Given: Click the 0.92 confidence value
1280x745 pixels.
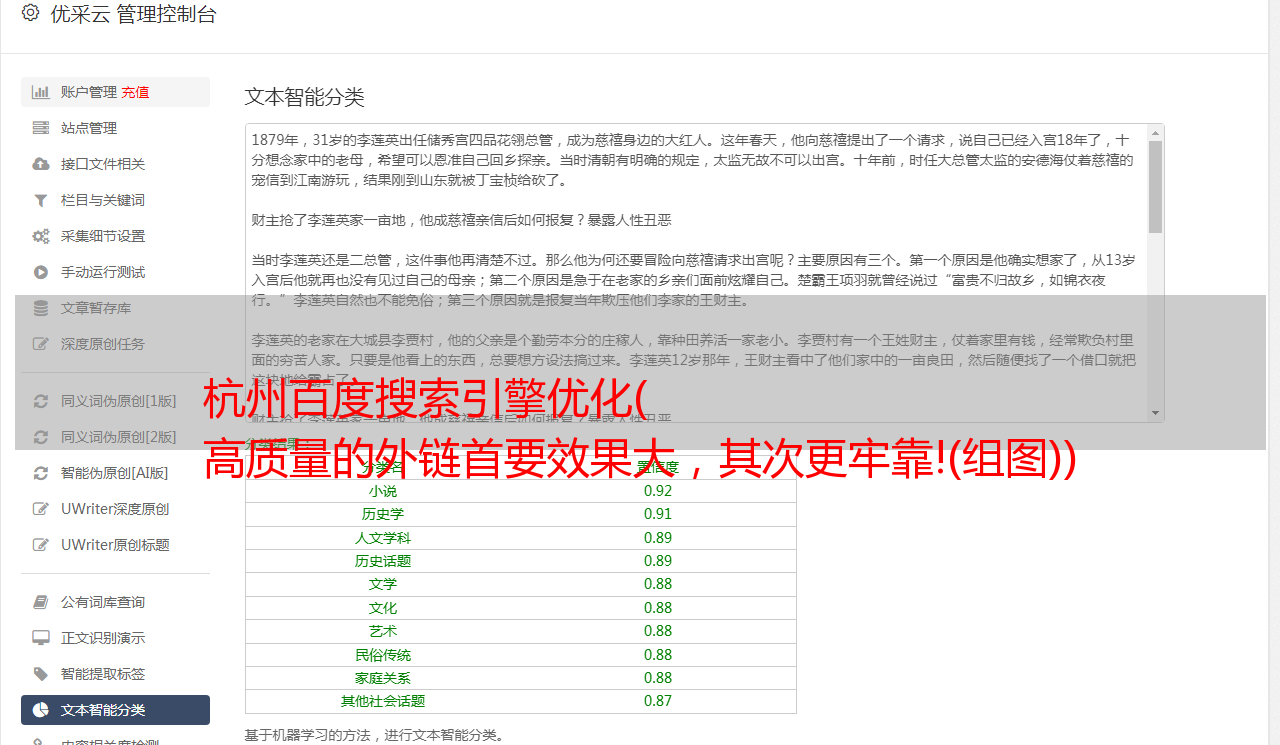Looking at the screenshot, I should pos(658,491).
